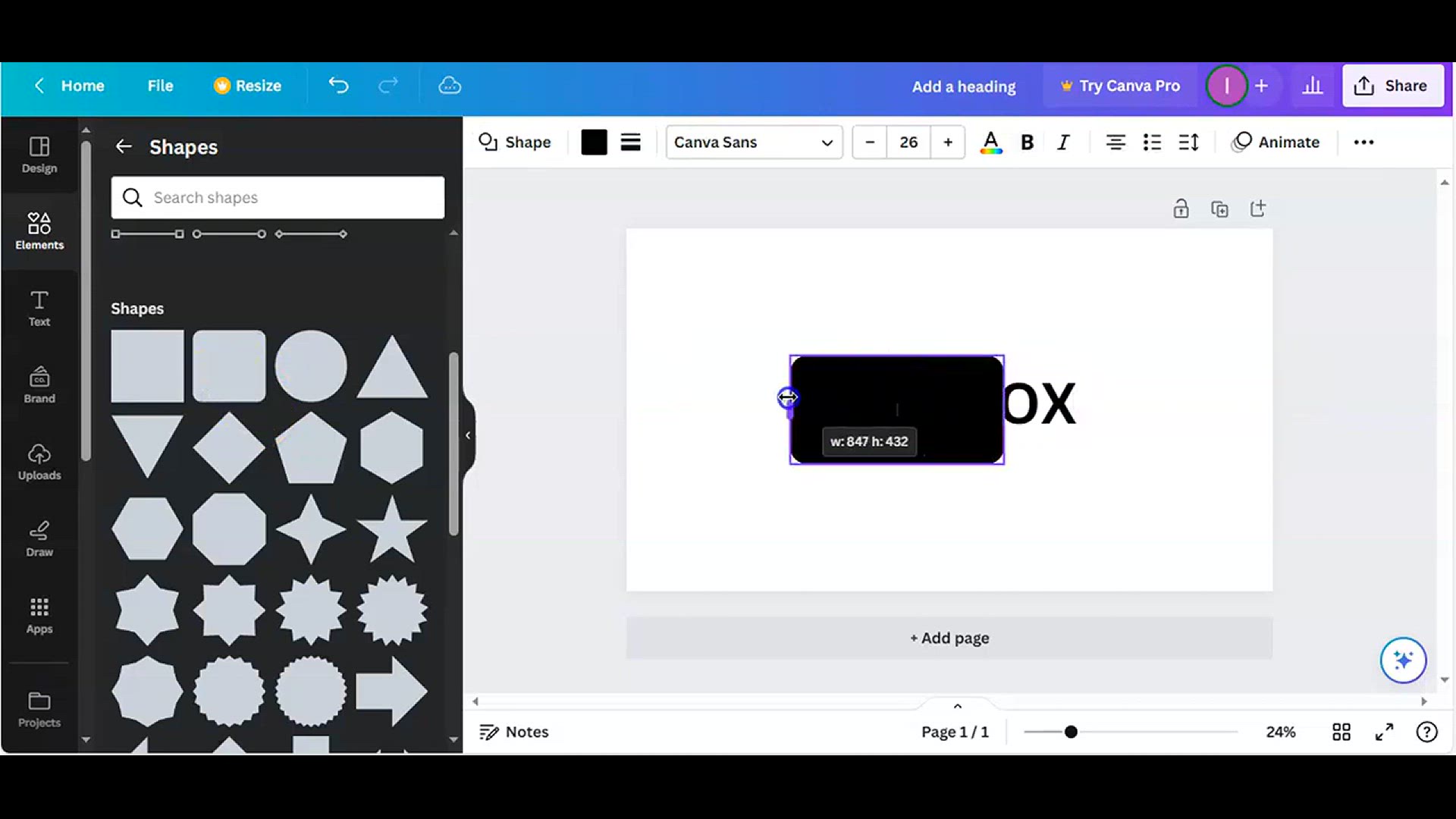Collapse the side panel

(468, 435)
